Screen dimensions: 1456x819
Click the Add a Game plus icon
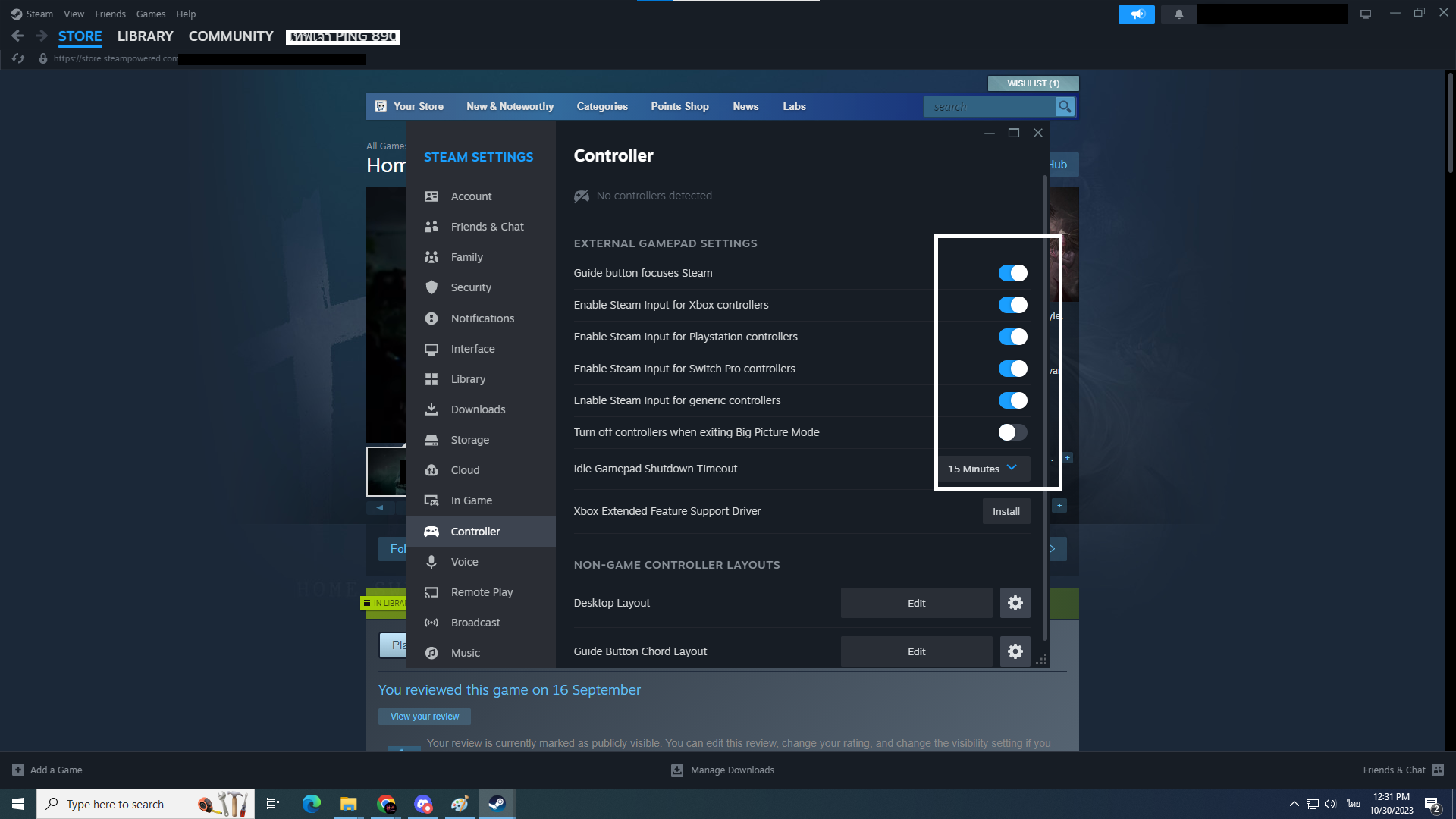tap(18, 770)
